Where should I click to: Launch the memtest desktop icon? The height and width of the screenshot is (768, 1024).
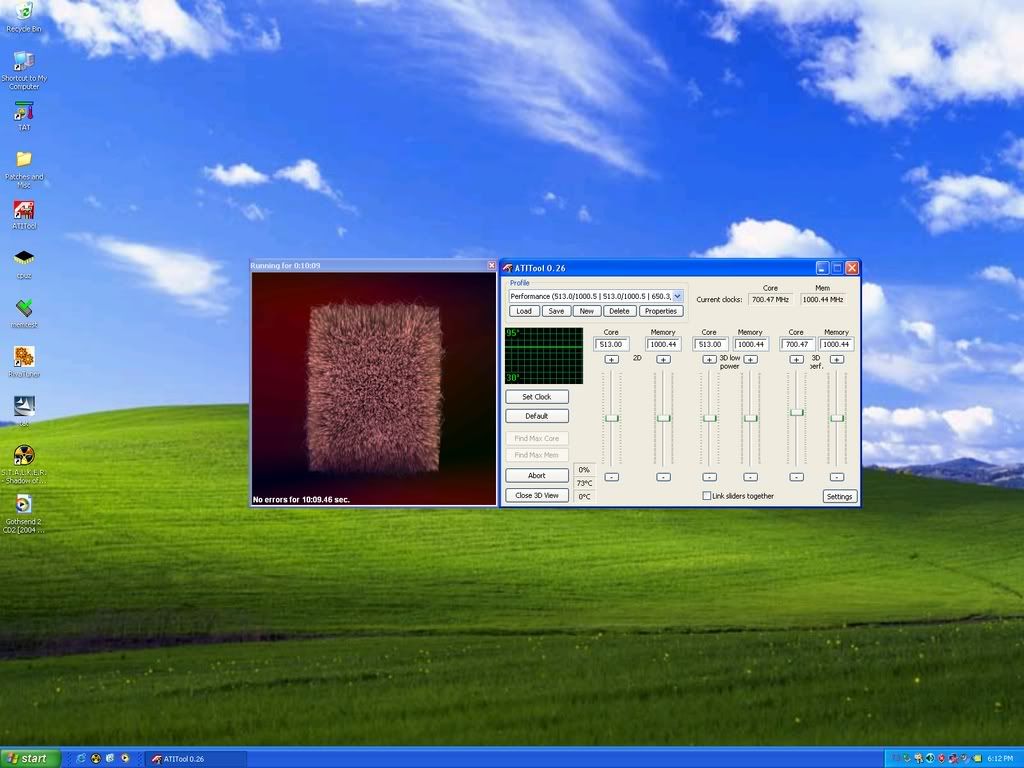pos(24,313)
